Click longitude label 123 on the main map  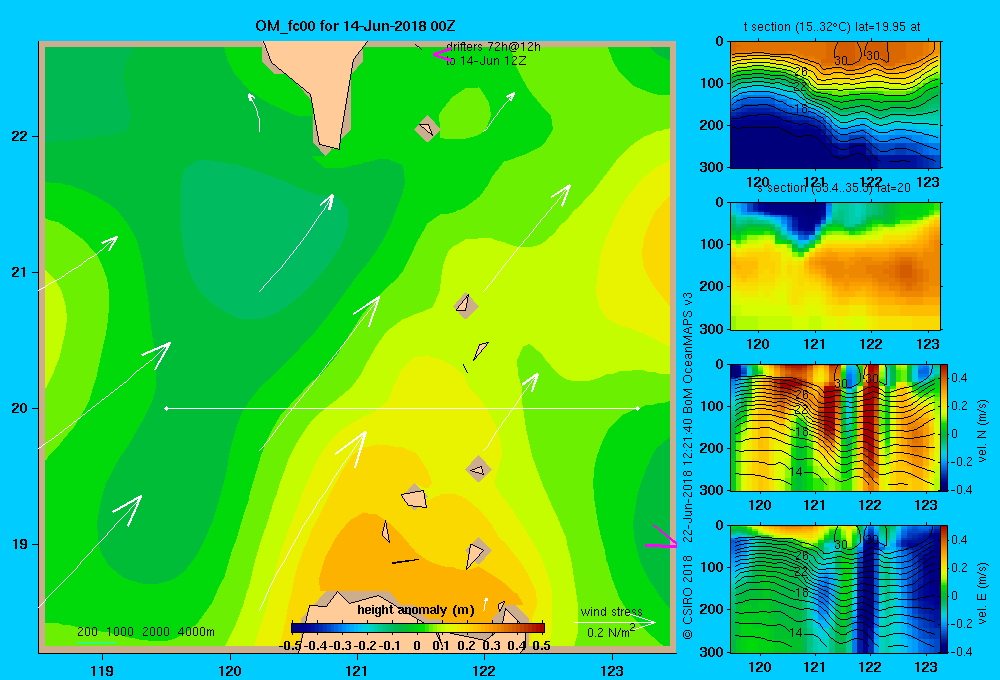pyautogui.click(x=612, y=671)
